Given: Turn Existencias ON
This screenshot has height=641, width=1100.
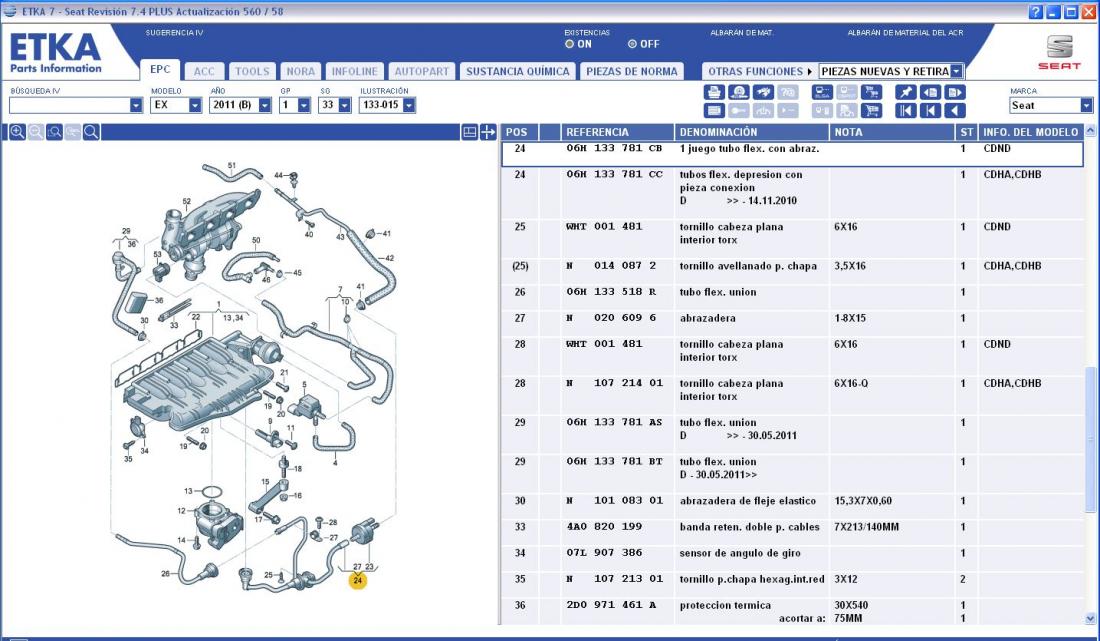Looking at the screenshot, I should click(x=570, y=44).
